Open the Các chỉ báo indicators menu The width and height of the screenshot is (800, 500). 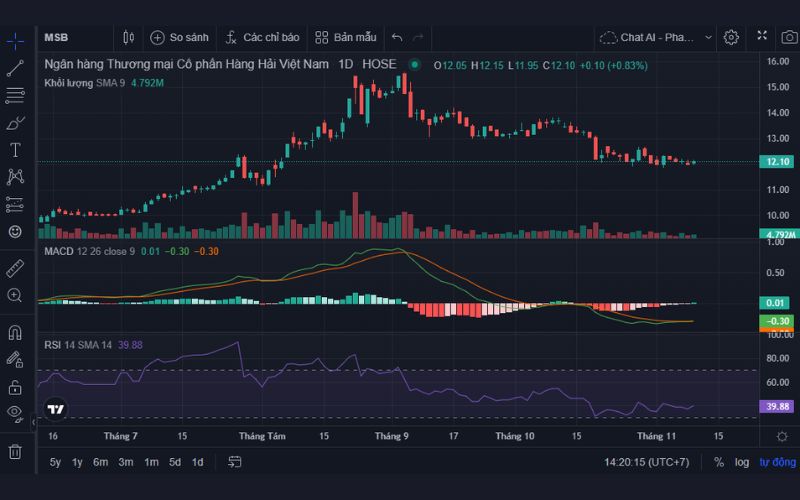coord(262,37)
